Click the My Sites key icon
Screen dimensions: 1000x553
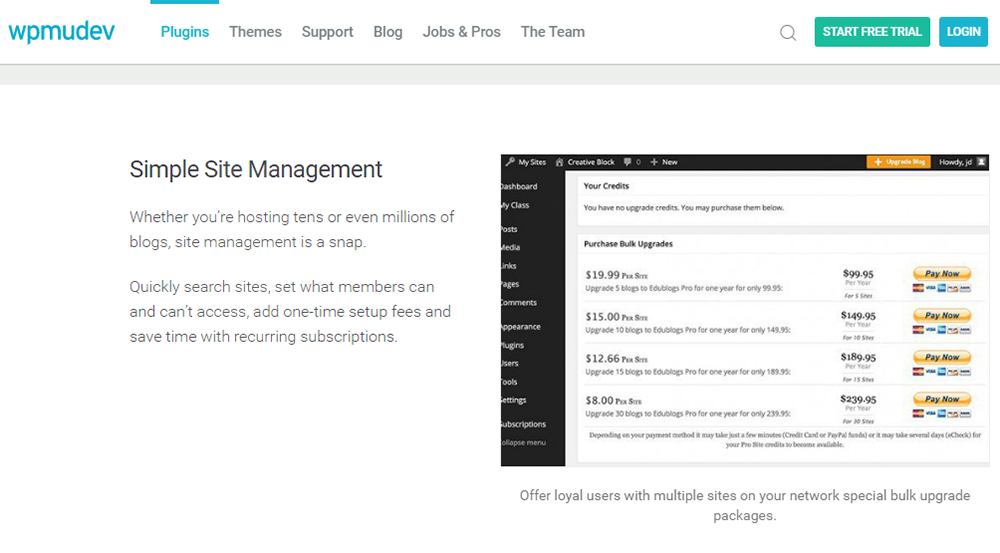pyautogui.click(x=510, y=162)
